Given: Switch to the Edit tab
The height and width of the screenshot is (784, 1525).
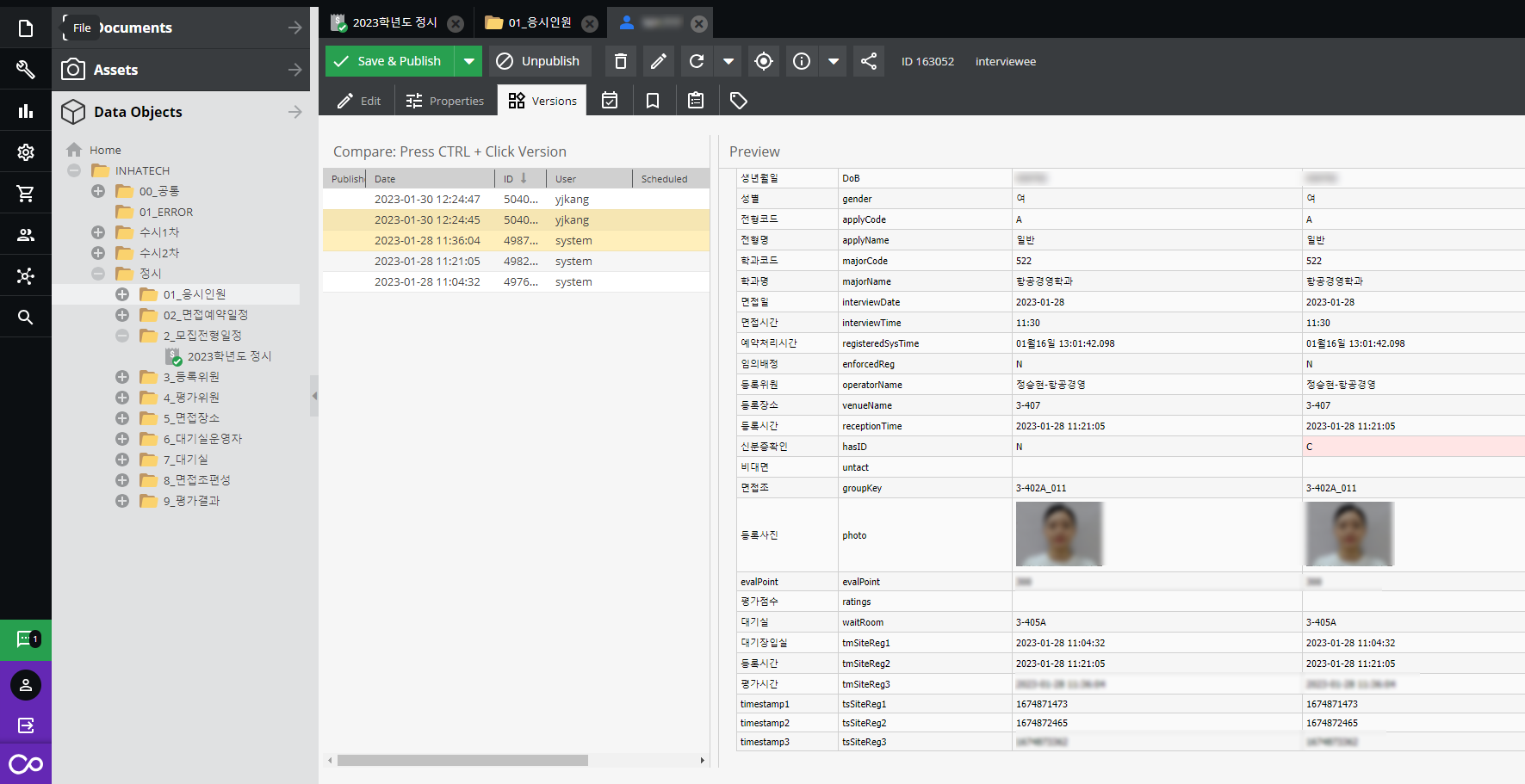Looking at the screenshot, I should (x=359, y=101).
